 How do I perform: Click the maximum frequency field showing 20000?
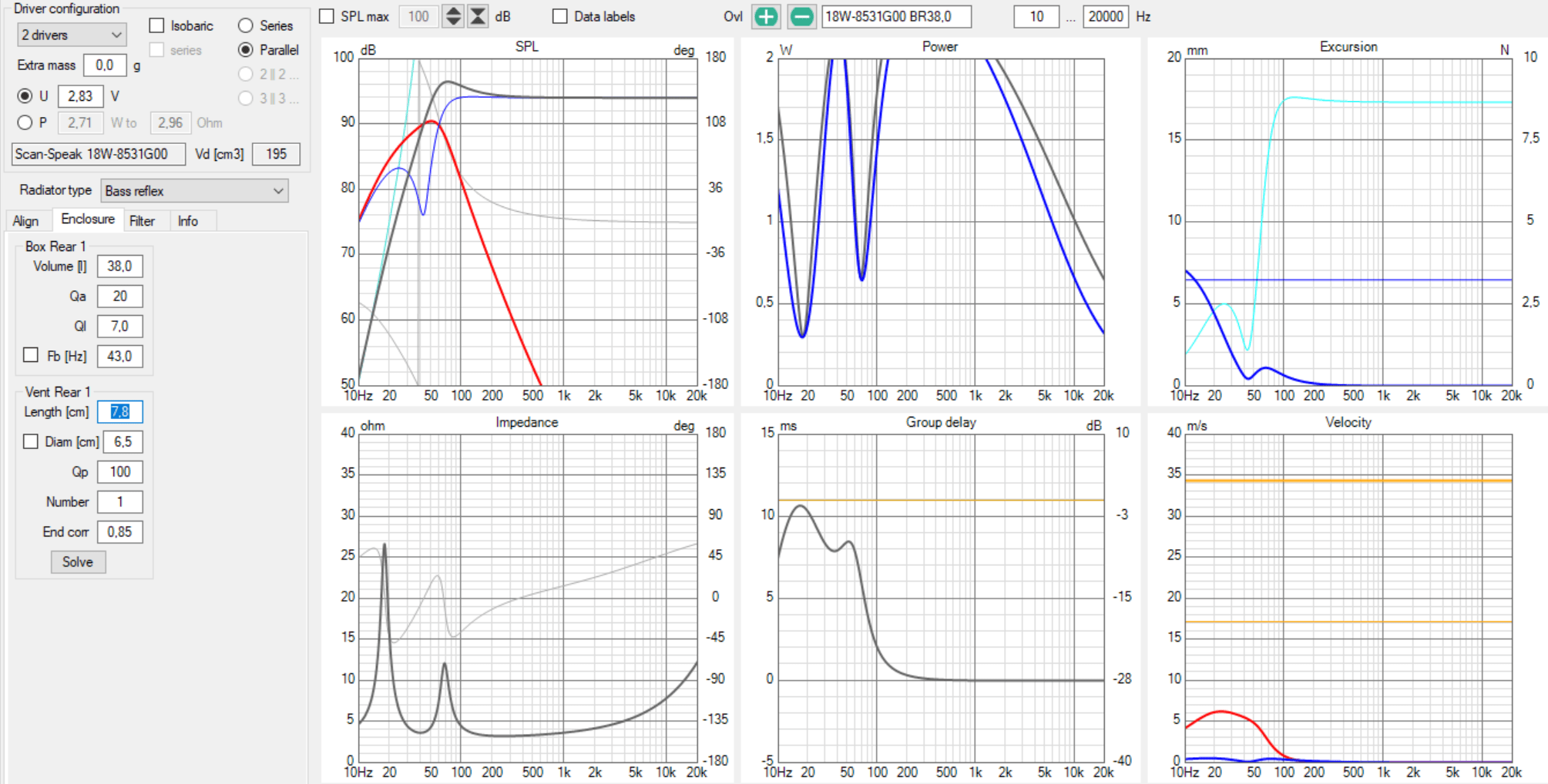coord(1106,16)
